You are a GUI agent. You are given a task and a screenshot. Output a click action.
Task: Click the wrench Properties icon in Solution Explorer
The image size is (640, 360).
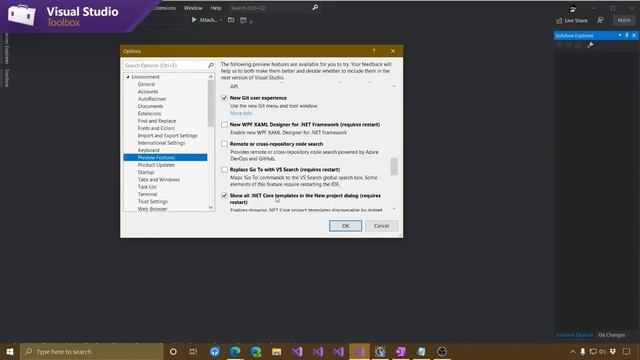(590, 45)
